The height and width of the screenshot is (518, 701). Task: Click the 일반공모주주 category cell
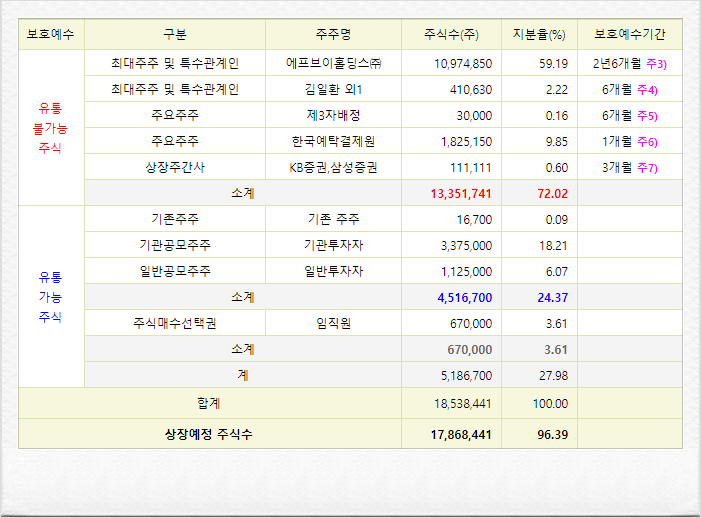coord(175,271)
